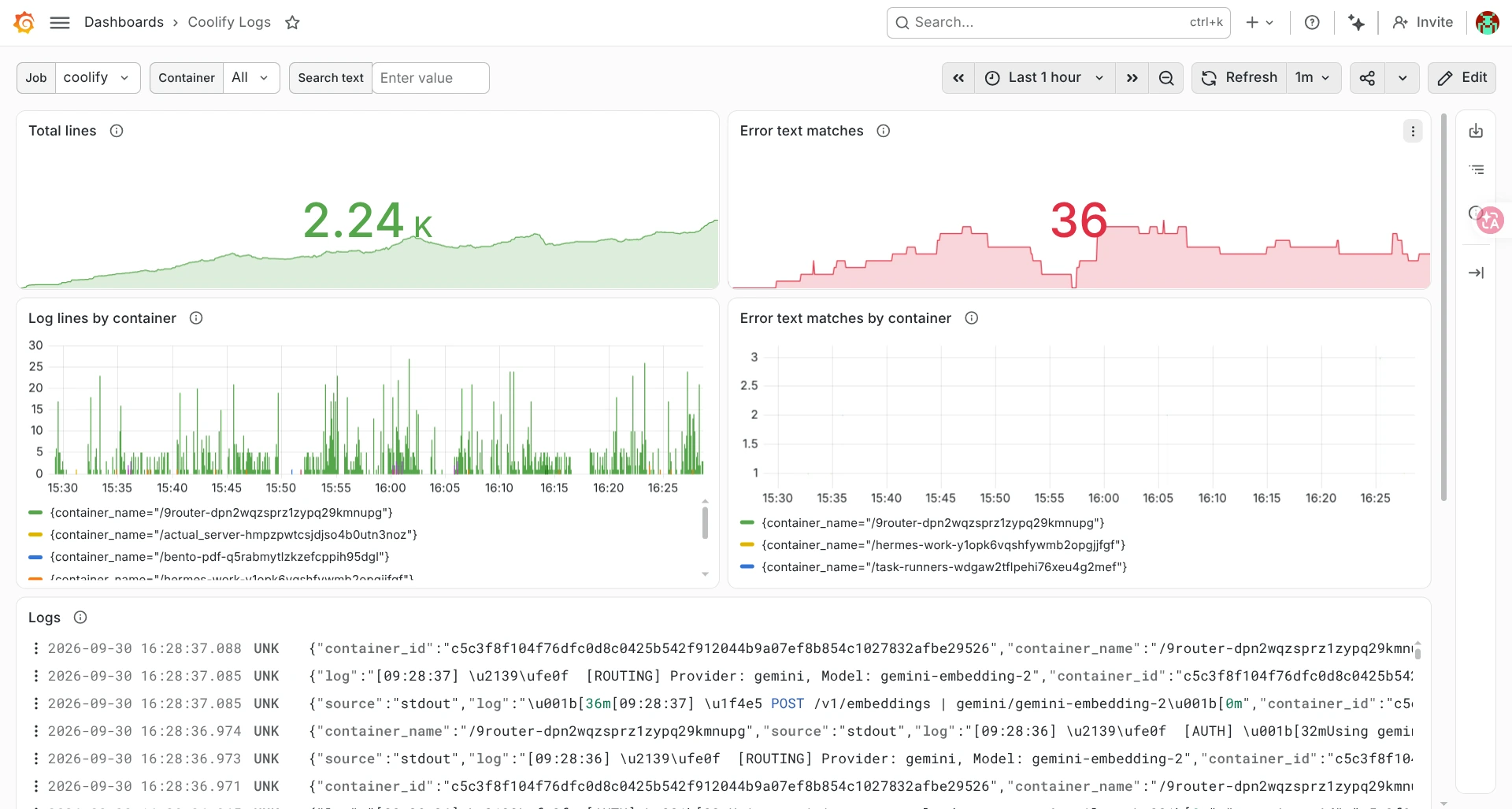Screen dimensions: 1512x809
Task: Open log row menu for 16:28:36.974
Action: (35, 731)
